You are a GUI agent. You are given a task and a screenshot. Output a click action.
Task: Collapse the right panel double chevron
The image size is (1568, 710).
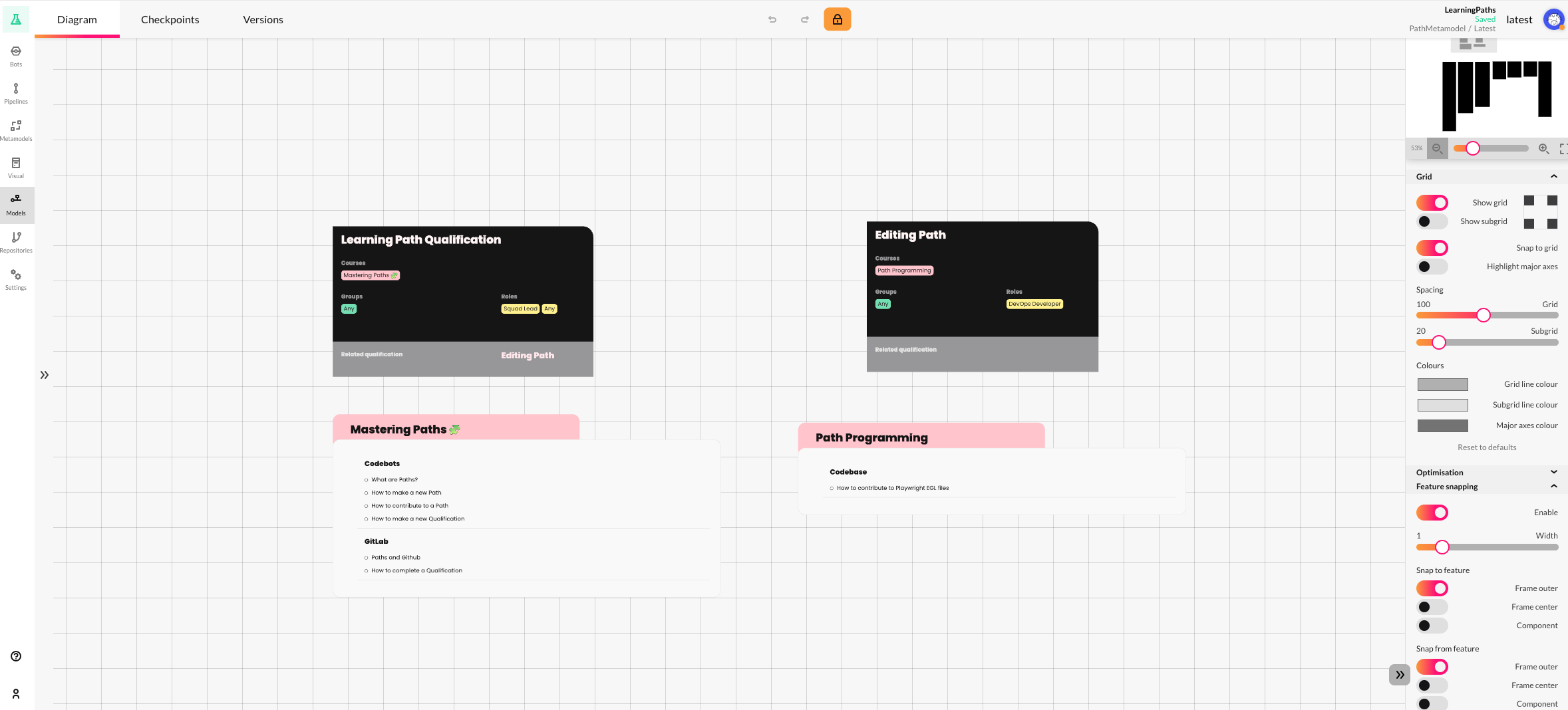(x=1400, y=675)
